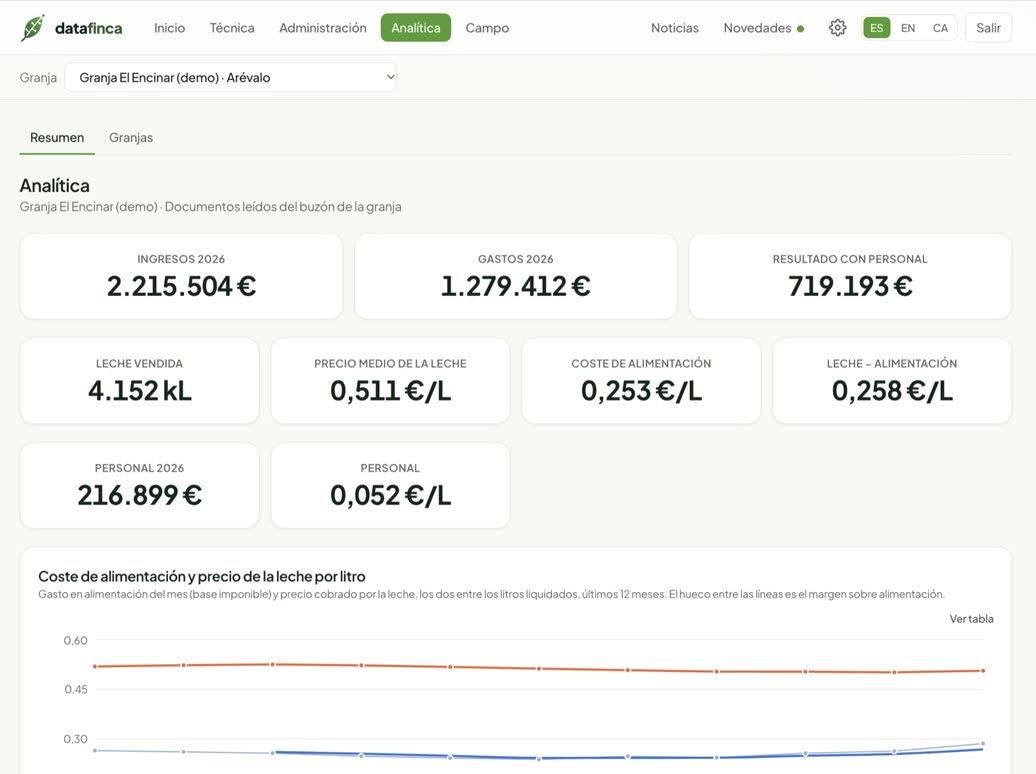Switch language to ES

click(x=876, y=28)
